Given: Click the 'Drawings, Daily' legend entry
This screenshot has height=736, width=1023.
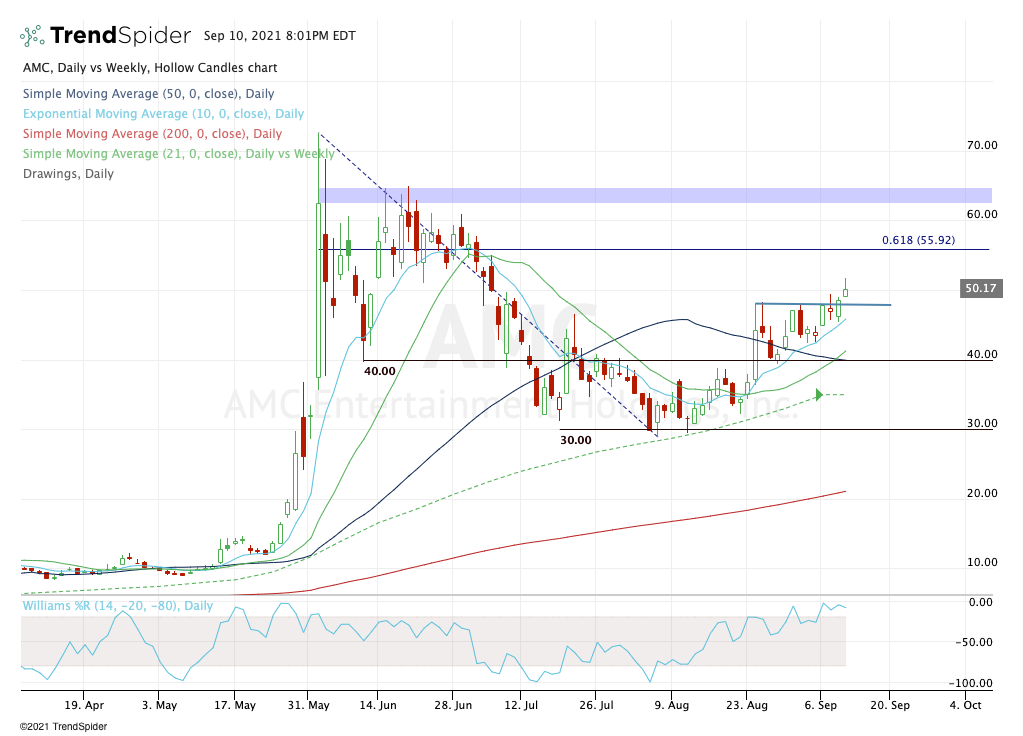Looking at the screenshot, I should (69, 174).
